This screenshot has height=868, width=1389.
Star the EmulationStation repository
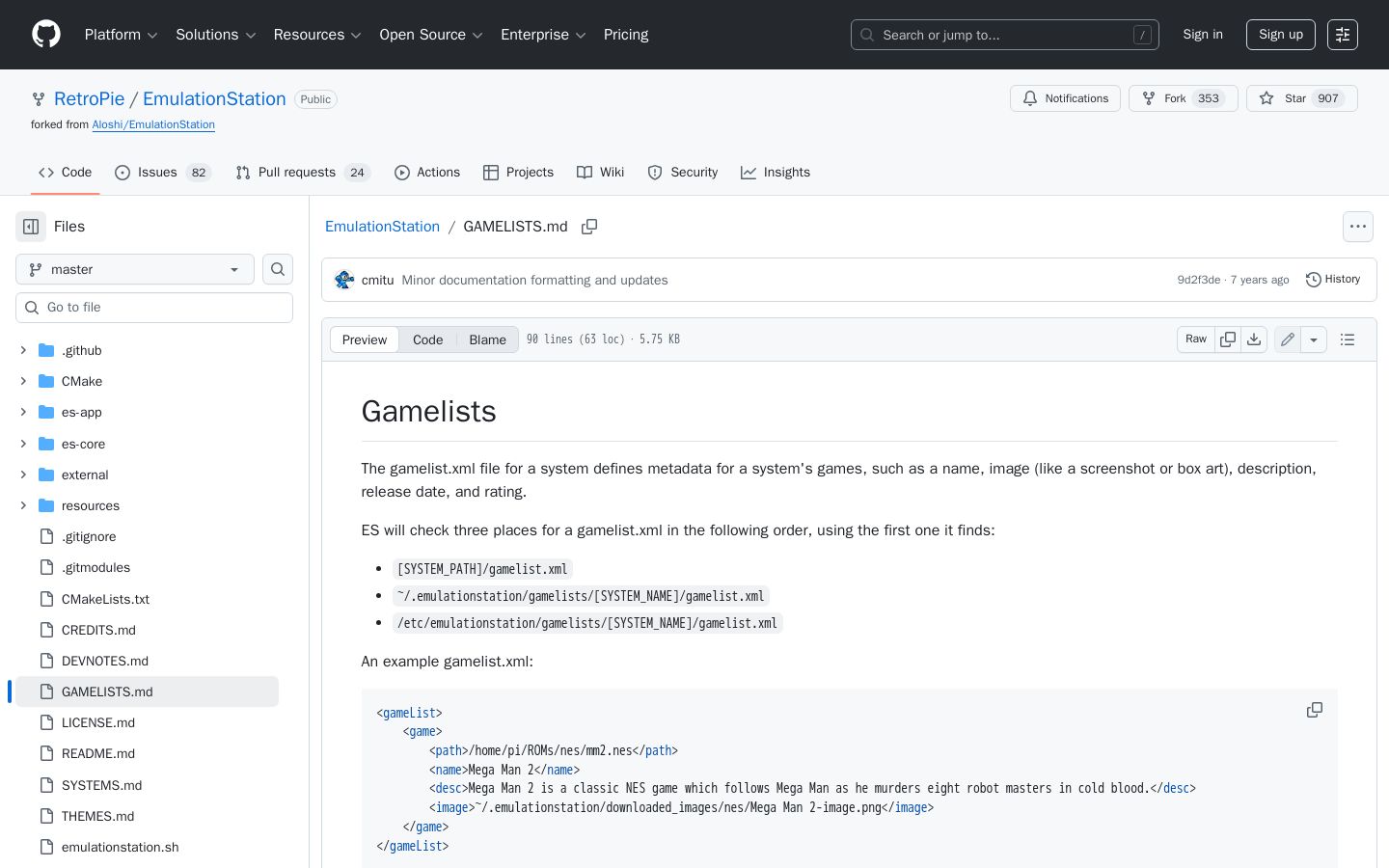1302,98
